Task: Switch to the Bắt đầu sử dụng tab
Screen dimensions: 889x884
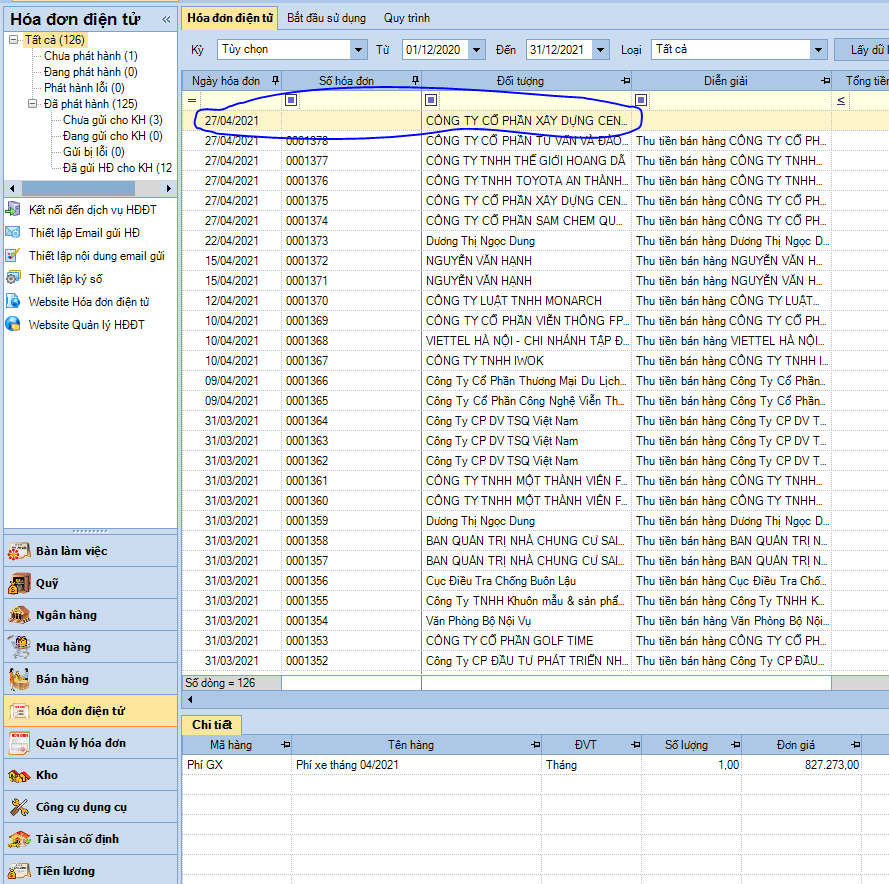Action: point(326,18)
